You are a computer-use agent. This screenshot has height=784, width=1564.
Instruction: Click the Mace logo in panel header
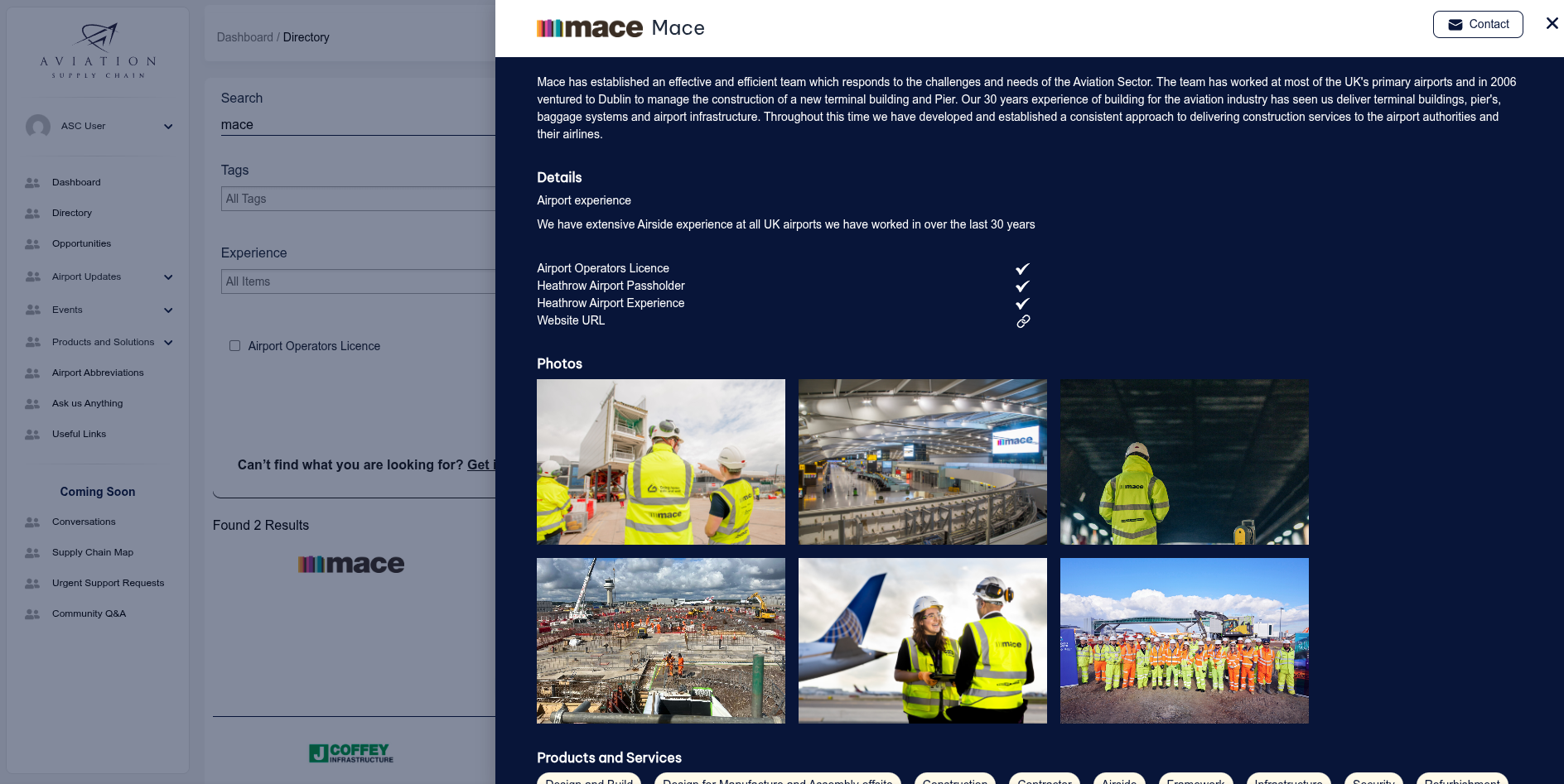click(589, 28)
